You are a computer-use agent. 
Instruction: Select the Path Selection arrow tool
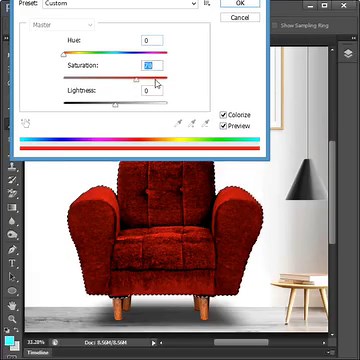[12, 277]
